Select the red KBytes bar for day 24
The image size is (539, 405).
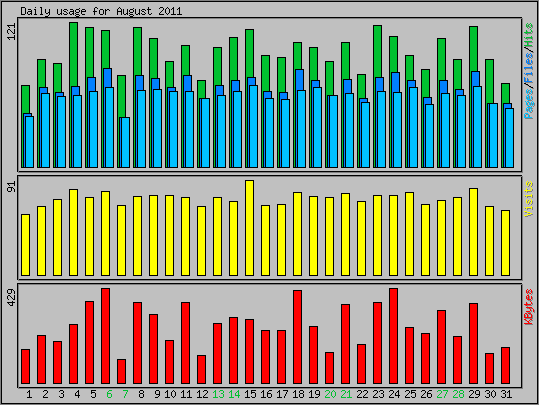(393, 336)
